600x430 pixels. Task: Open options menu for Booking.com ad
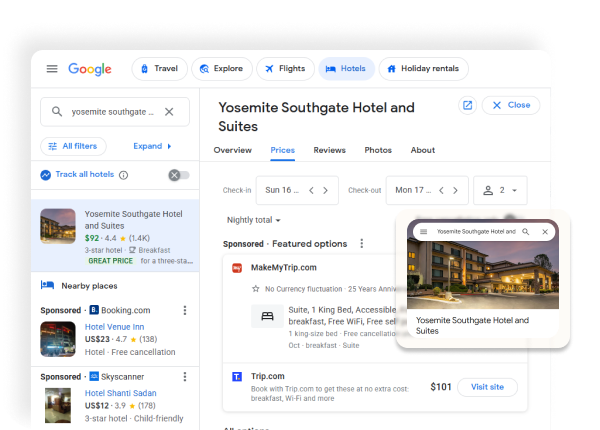pos(185,310)
